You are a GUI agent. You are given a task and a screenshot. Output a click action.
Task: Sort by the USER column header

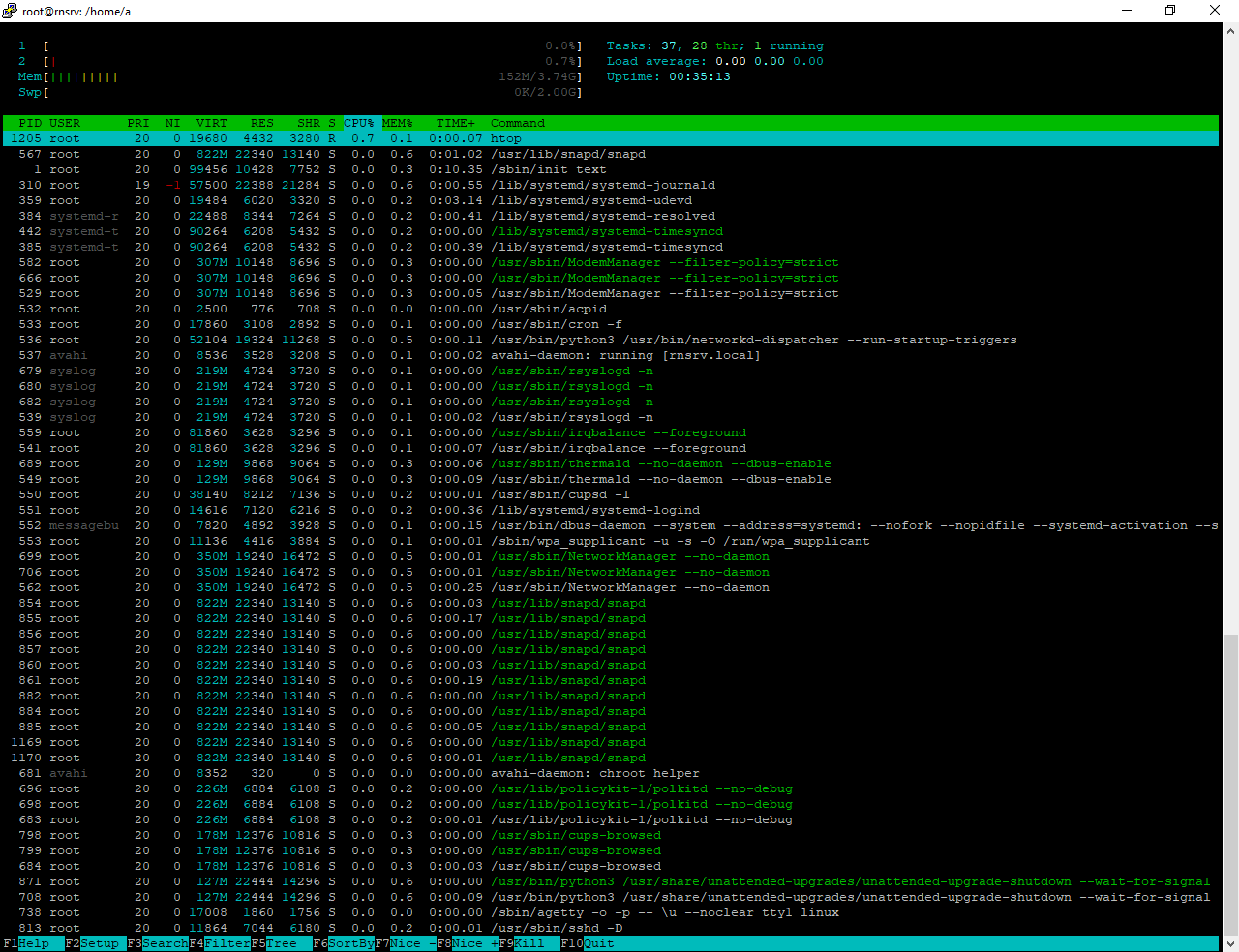65,123
